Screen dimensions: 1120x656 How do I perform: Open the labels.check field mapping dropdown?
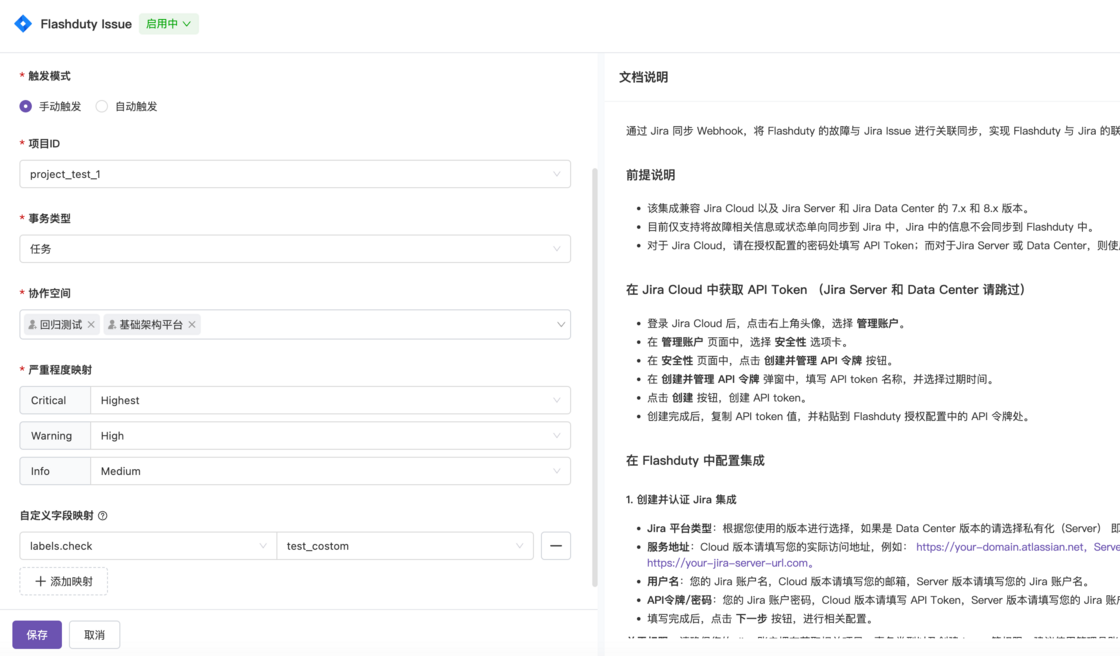(x=148, y=546)
